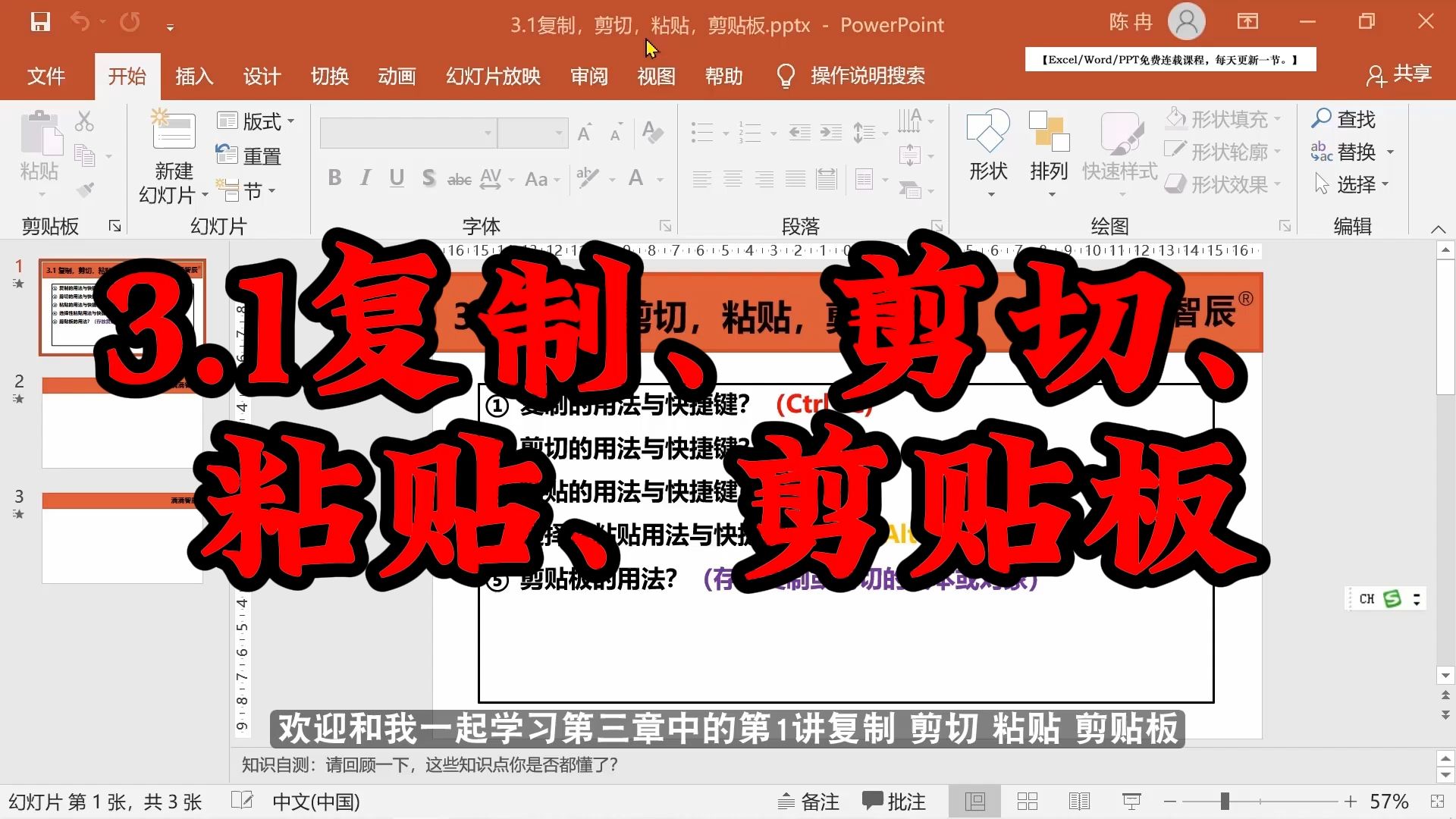1456x819 pixels.
Task: Start slideshow from status bar icon
Action: pyautogui.click(x=1131, y=802)
